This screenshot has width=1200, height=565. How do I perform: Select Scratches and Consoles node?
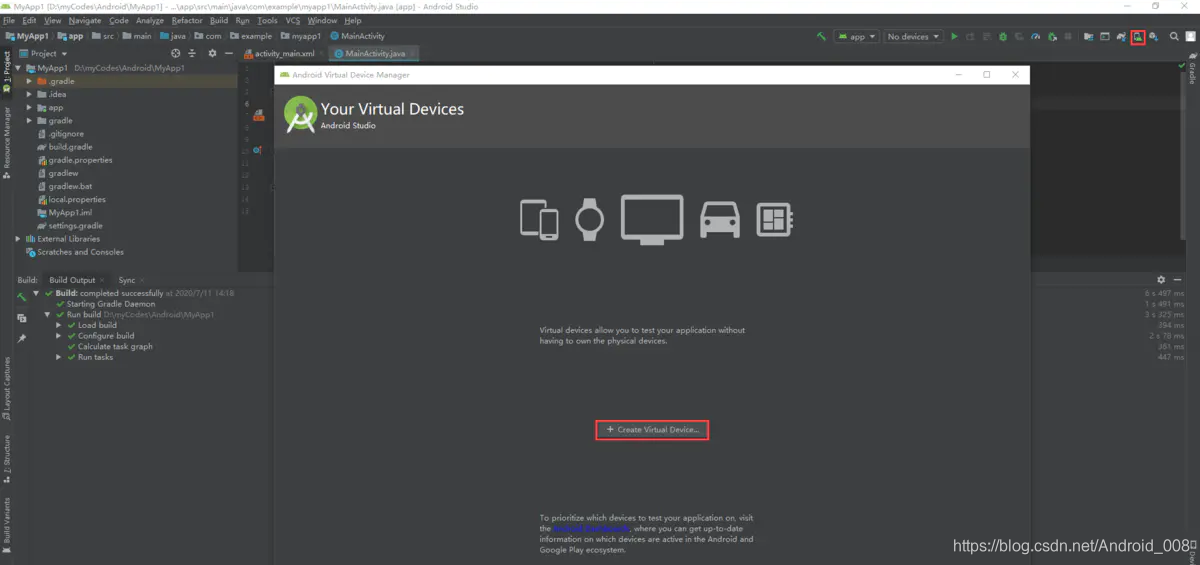tap(75, 252)
